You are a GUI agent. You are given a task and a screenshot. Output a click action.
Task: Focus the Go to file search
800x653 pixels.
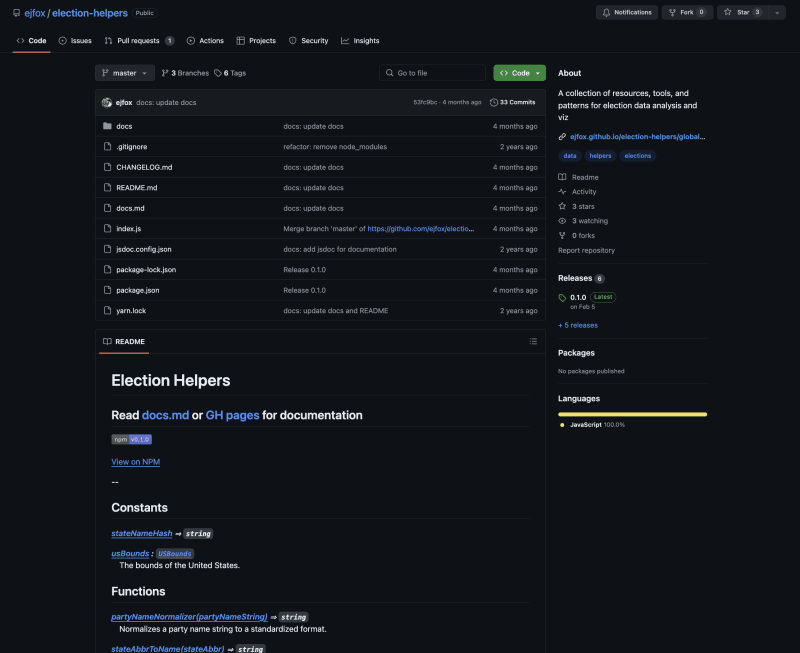[x=432, y=73]
